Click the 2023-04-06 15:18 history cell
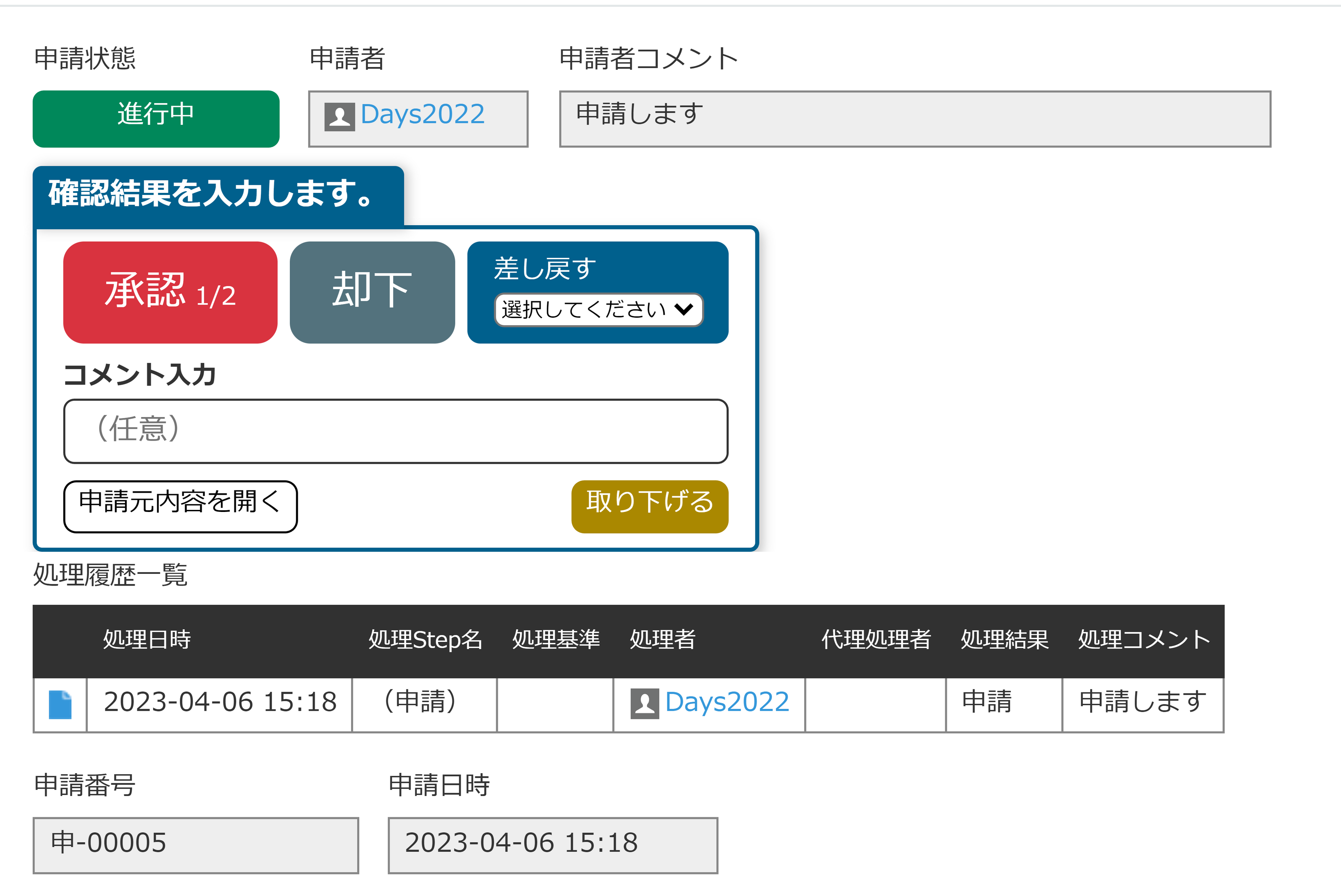This screenshot has height=896, width=1341. click(220, 703)
